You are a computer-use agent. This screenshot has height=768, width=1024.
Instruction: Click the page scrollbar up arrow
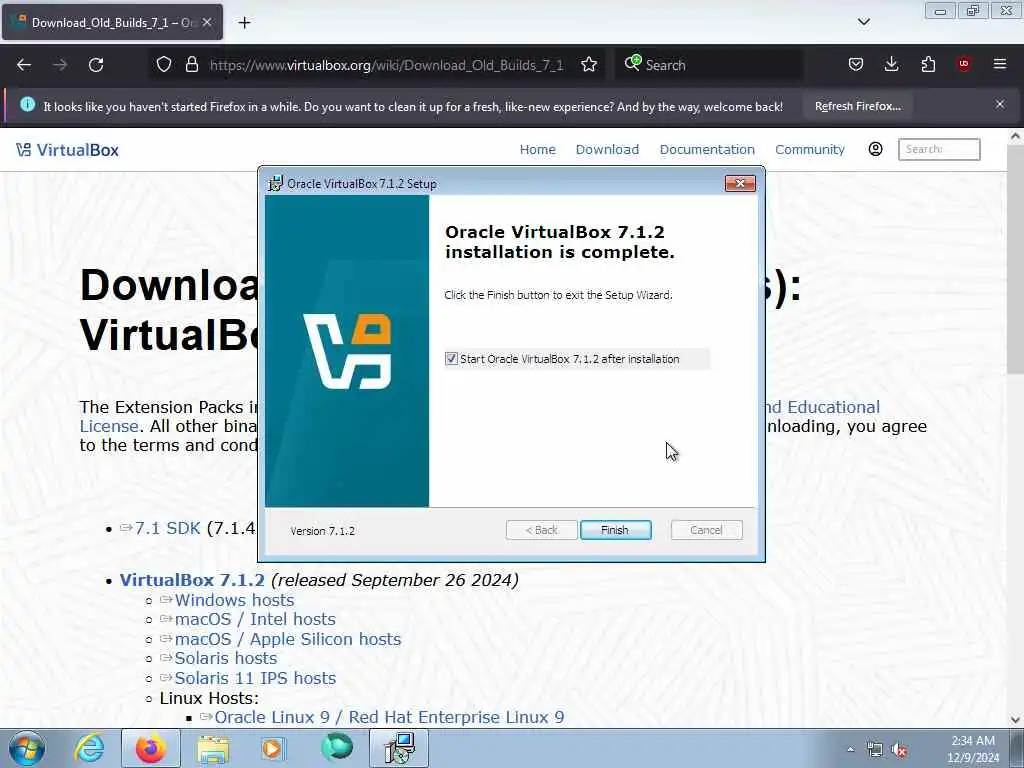click(x=1015, y=136)
